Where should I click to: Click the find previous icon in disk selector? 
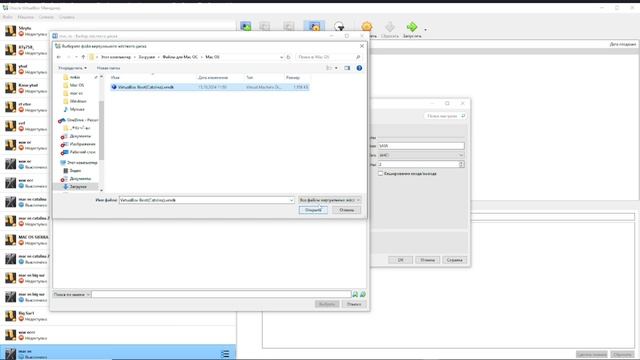click(x=355, y=294)
